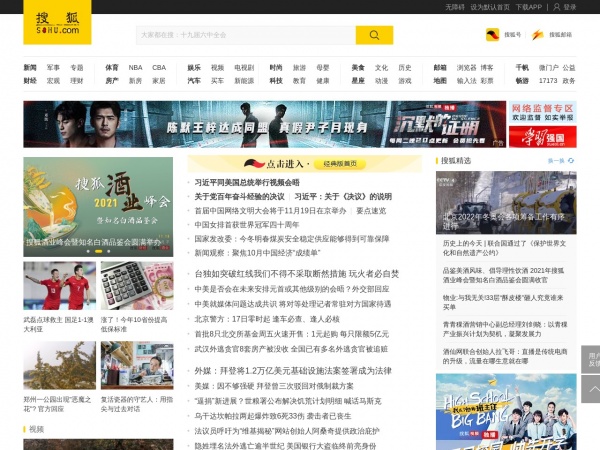Open the 地图 nav link

click(440, 81)
